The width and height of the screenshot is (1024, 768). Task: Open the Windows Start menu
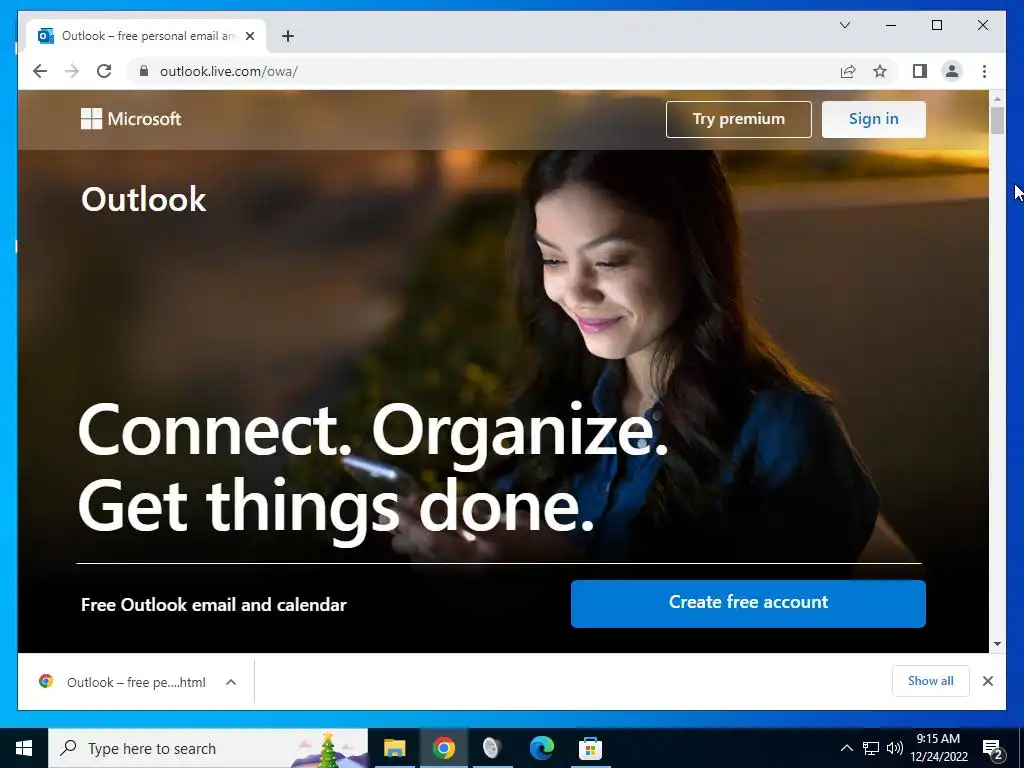[x=24, y=748]
